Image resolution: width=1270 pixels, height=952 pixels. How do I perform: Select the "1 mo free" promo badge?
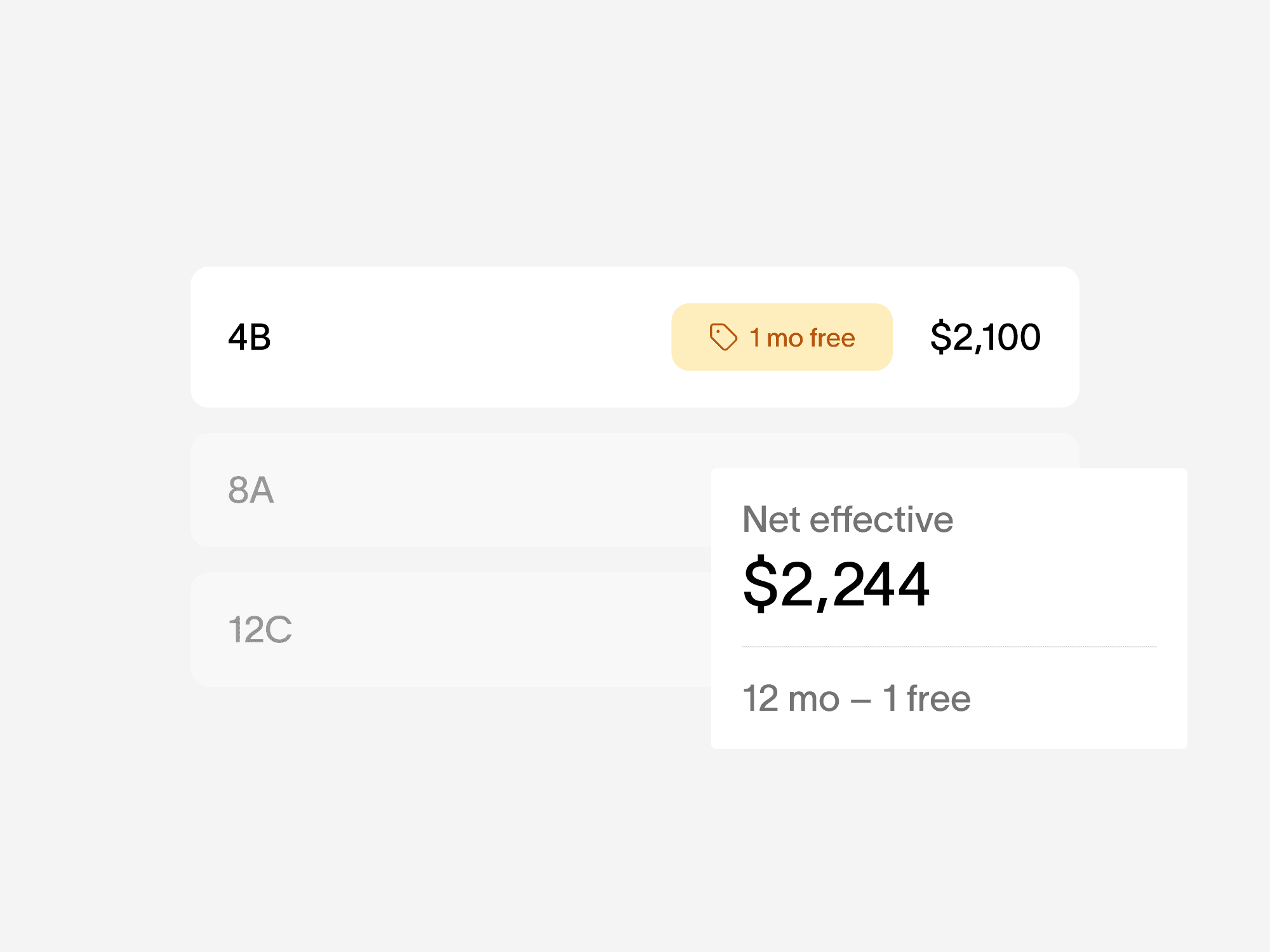pyautogui.click(x=782, y=337)
